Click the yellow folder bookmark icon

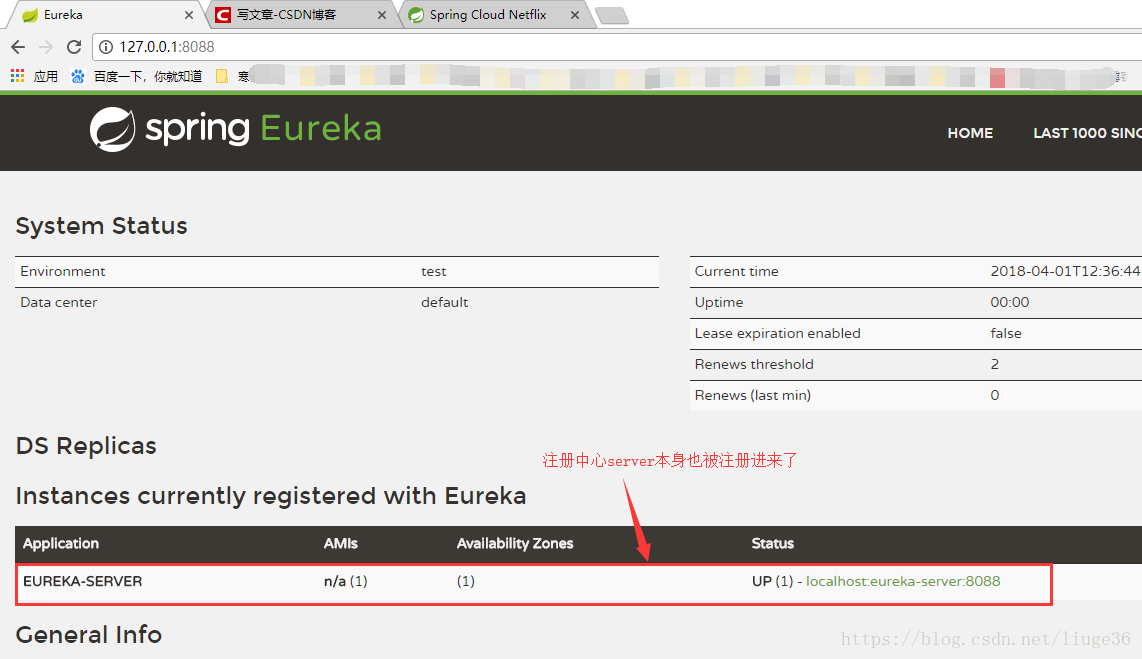click(x=222, y=76)
